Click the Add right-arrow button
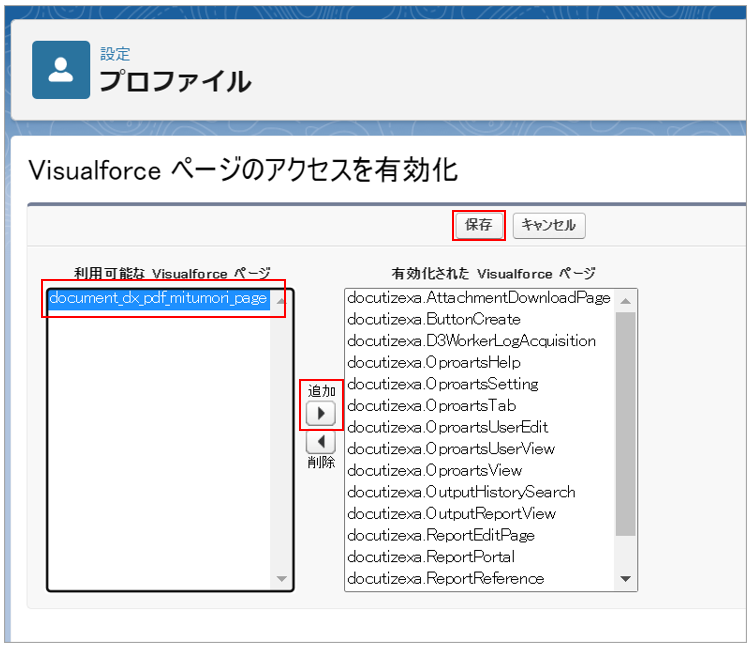Image resolution: width=749 pixels, height=645 pixels. click(x=319, y=413)
